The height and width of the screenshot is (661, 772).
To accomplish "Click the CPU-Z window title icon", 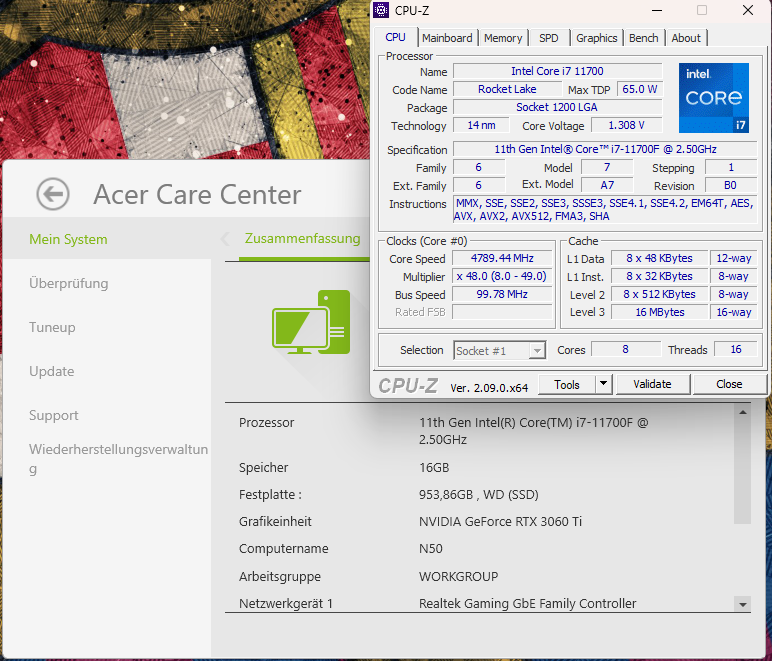I will [x=381, y=10].
